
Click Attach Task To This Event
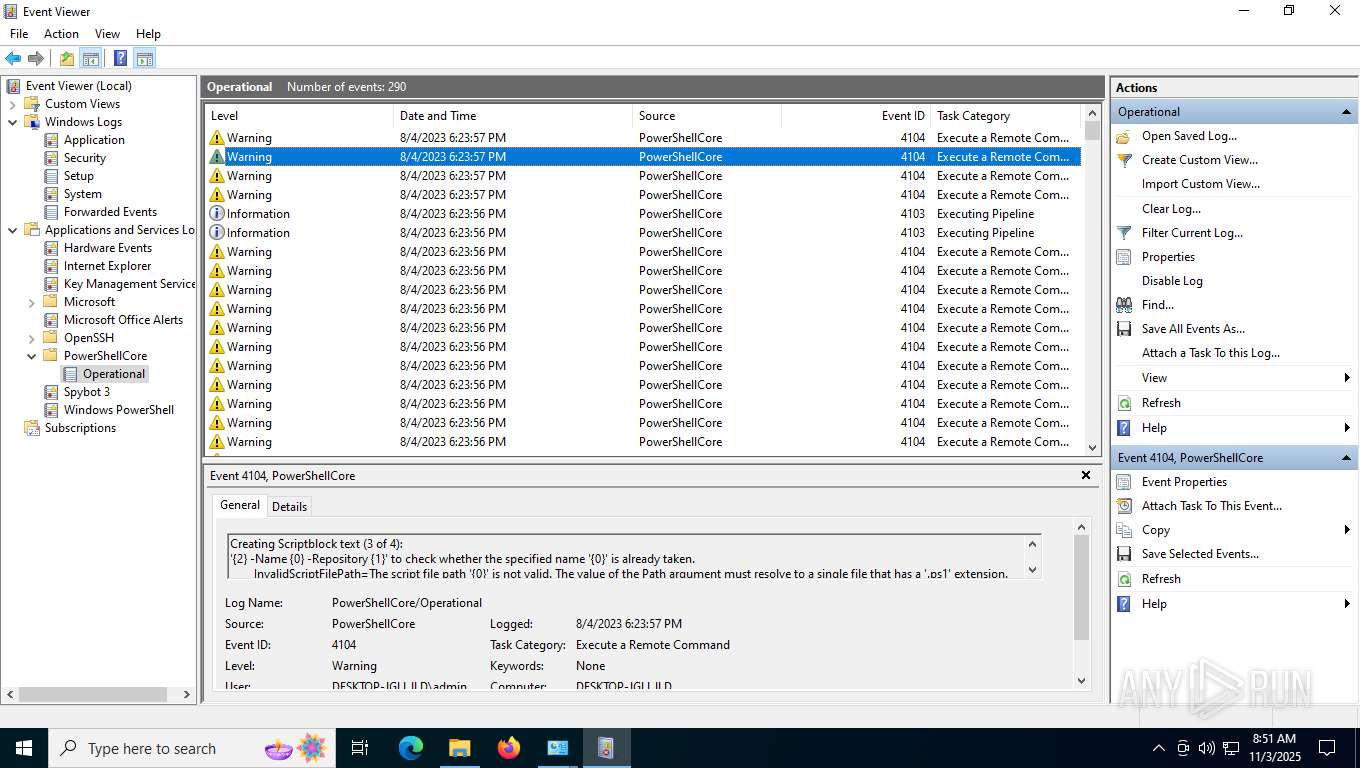tap(1212, 506)
